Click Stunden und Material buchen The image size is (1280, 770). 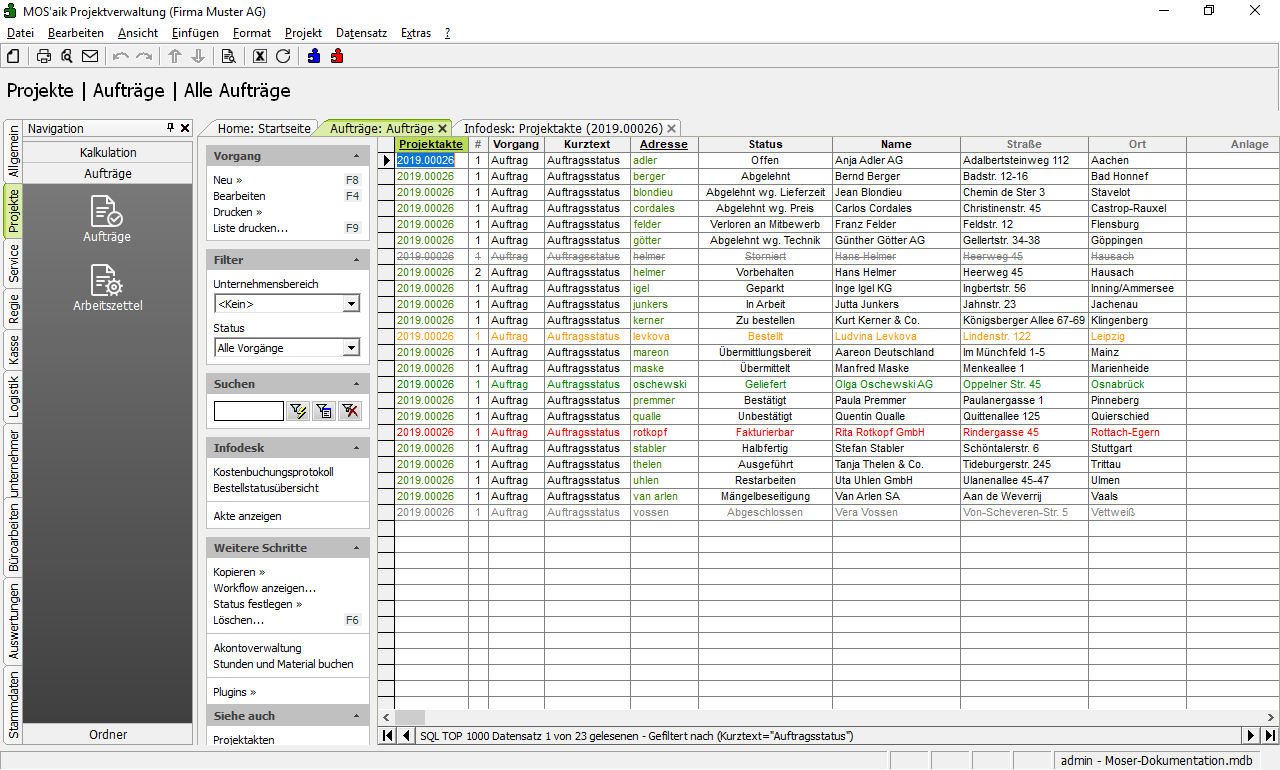pos(283,664)
